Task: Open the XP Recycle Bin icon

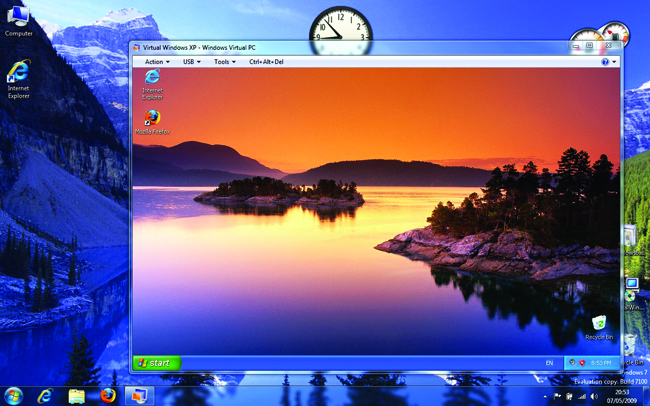Action: click(599, 328)
